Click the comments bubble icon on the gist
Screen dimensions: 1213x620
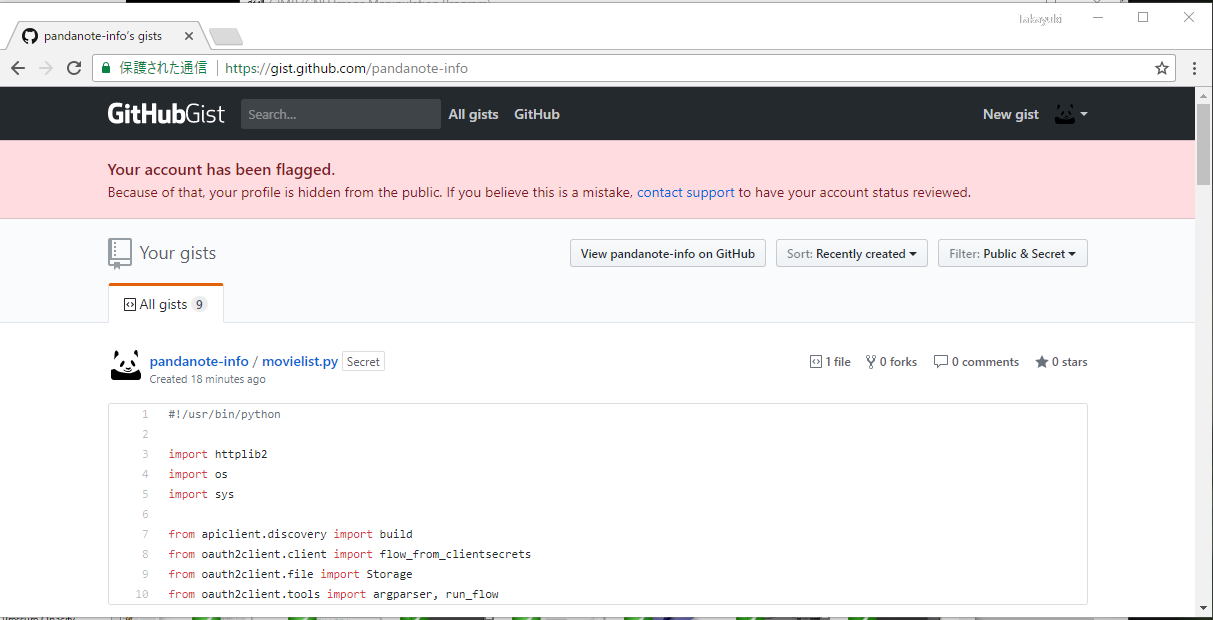coord(940,361)
